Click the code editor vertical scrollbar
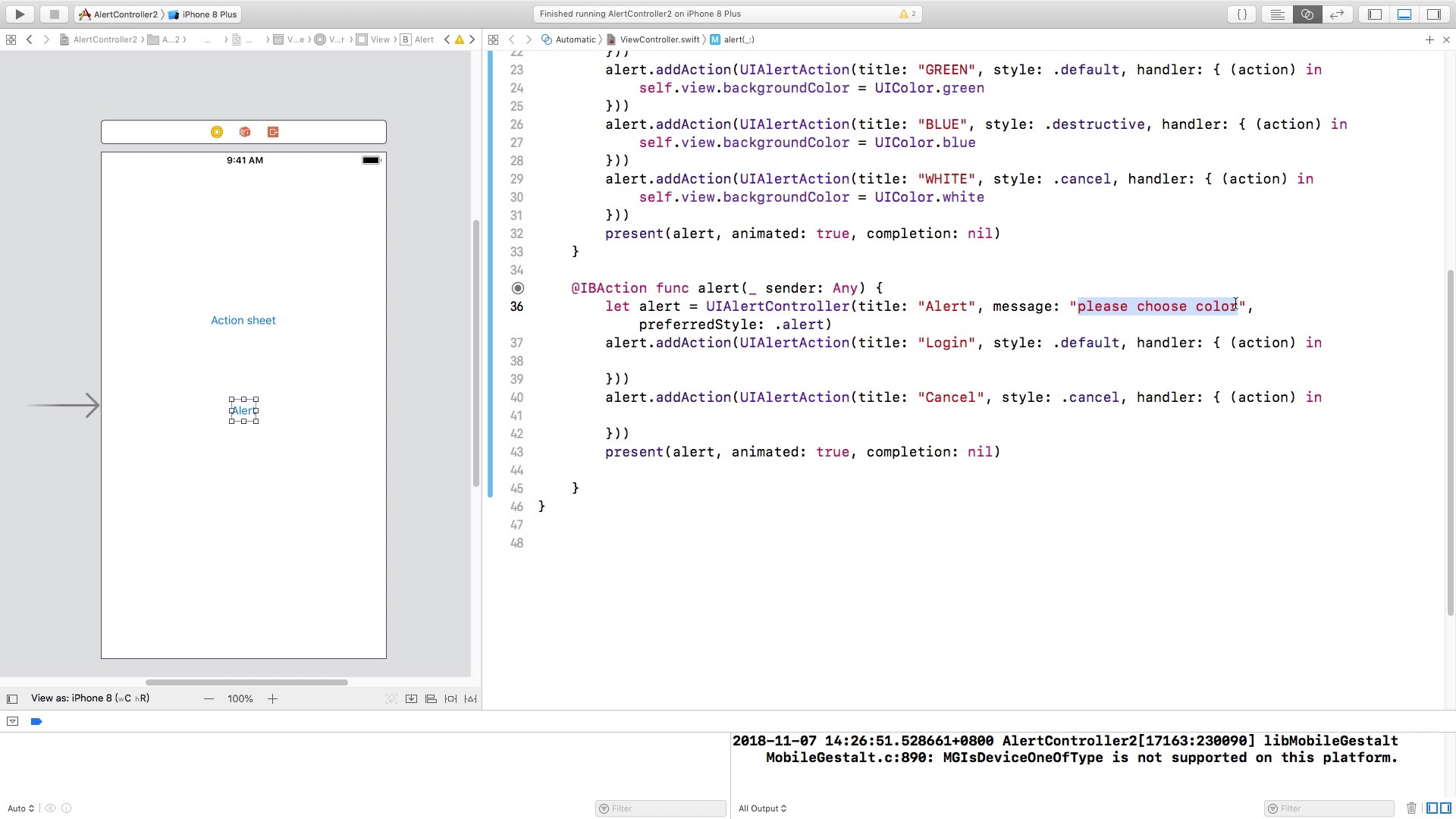This screenshot has height=819, width=1456. (x=1451, y=442)
